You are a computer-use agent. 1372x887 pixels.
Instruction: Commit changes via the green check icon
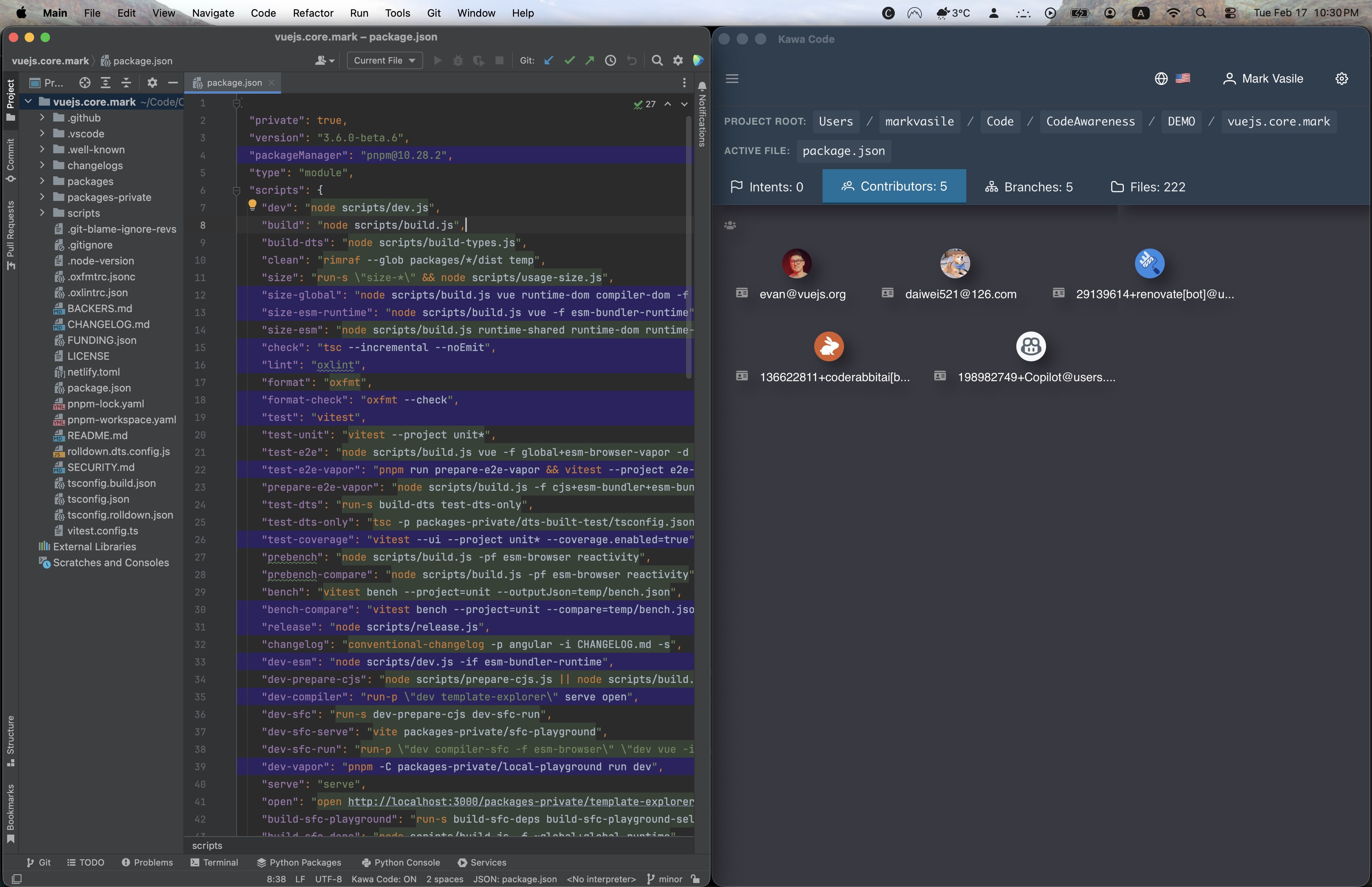click(x=569, y=60)
